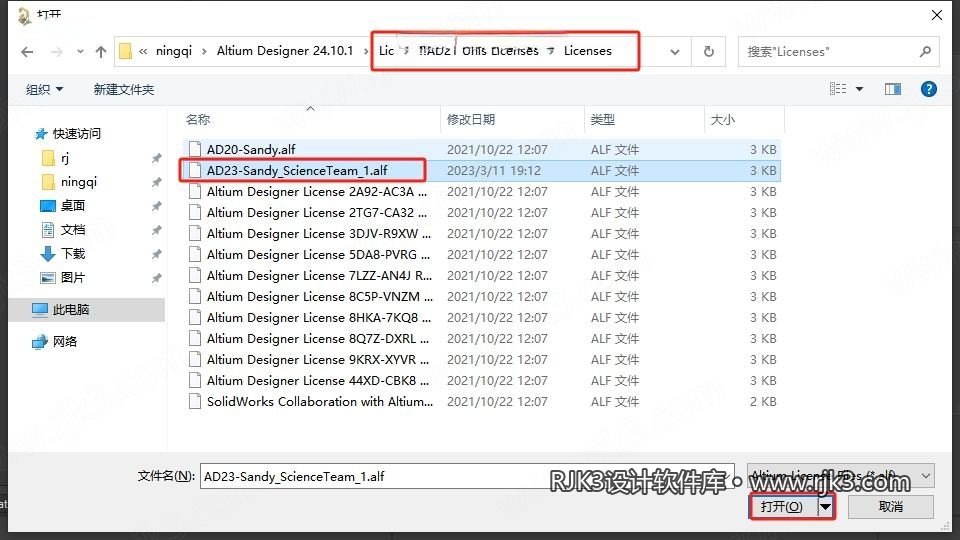This screenshot has height=540, width=960.
Task: Click pin icon next to 桌面
Action: 156,206
